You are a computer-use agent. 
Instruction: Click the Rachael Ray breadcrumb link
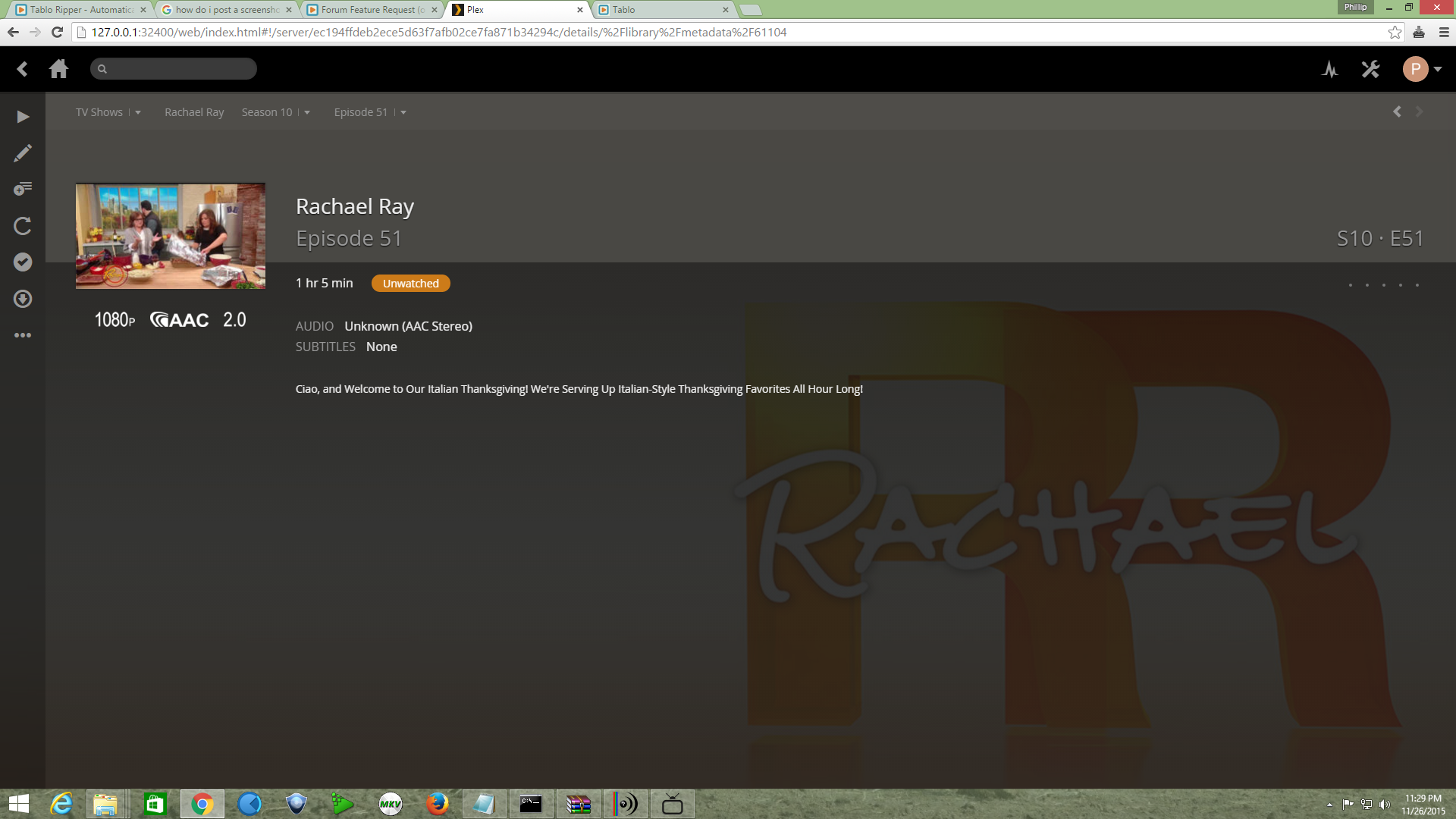[x=194, y=112]
